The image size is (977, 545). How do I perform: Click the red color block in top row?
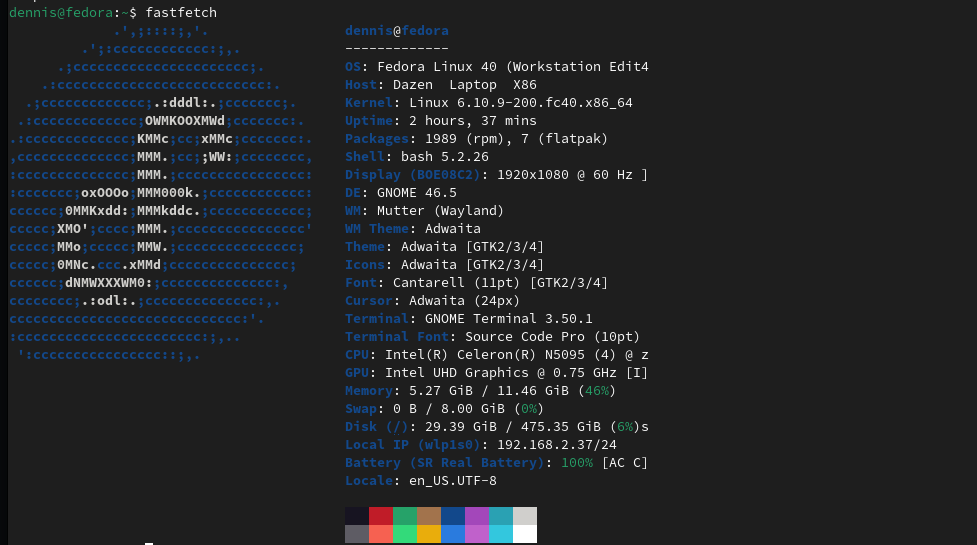381,515
